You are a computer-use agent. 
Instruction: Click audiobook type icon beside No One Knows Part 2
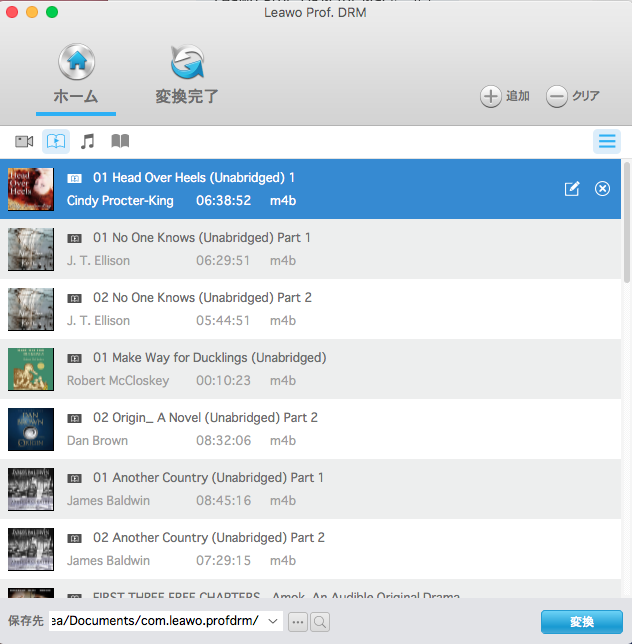pyautogui.click(x=74, y=299)
